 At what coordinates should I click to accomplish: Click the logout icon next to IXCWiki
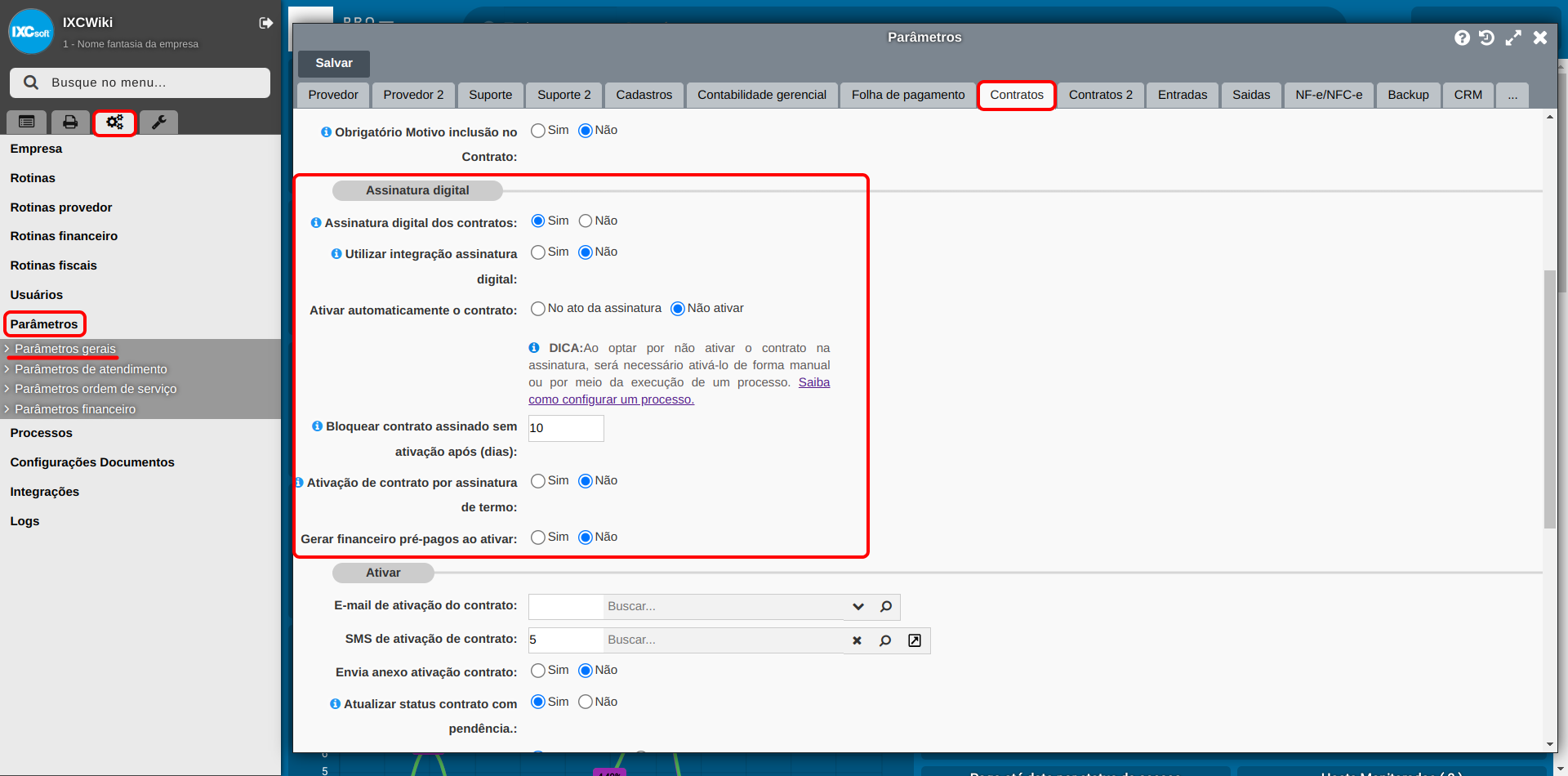click(265, 23)
